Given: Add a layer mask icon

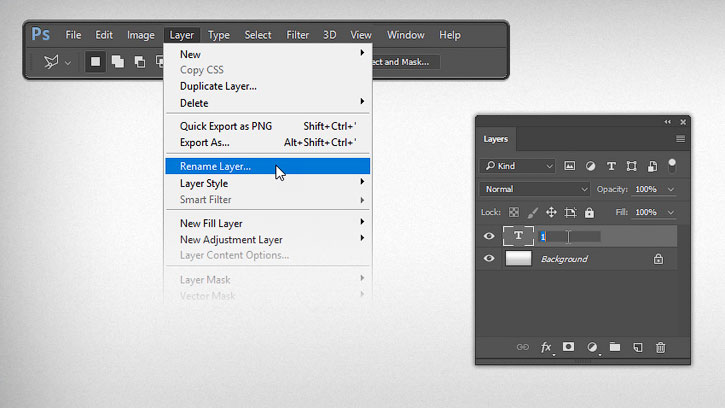Looking at the screenshot, I should [568, 346].
